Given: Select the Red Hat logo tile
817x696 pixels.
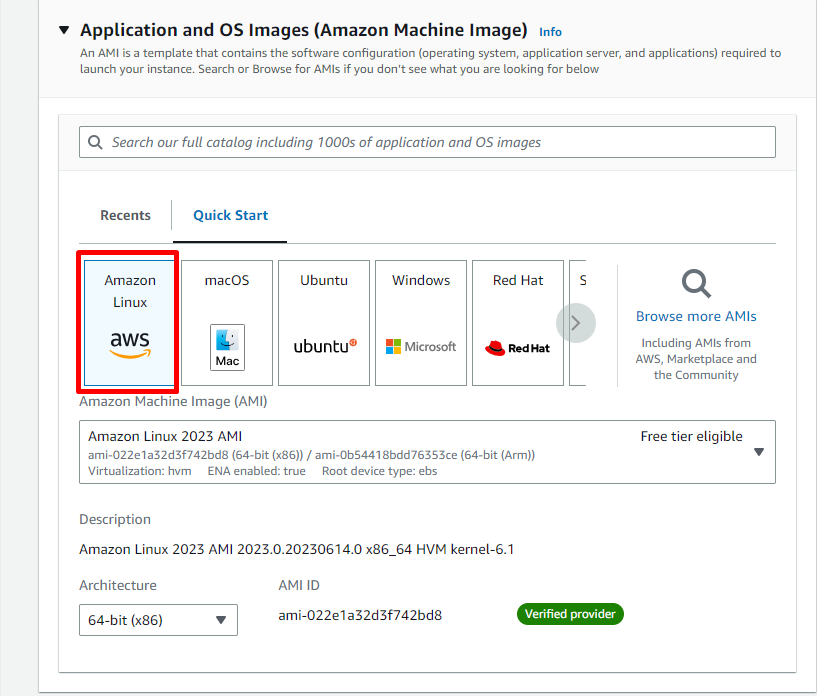Looking at the screenshot, I should [518, 323].
